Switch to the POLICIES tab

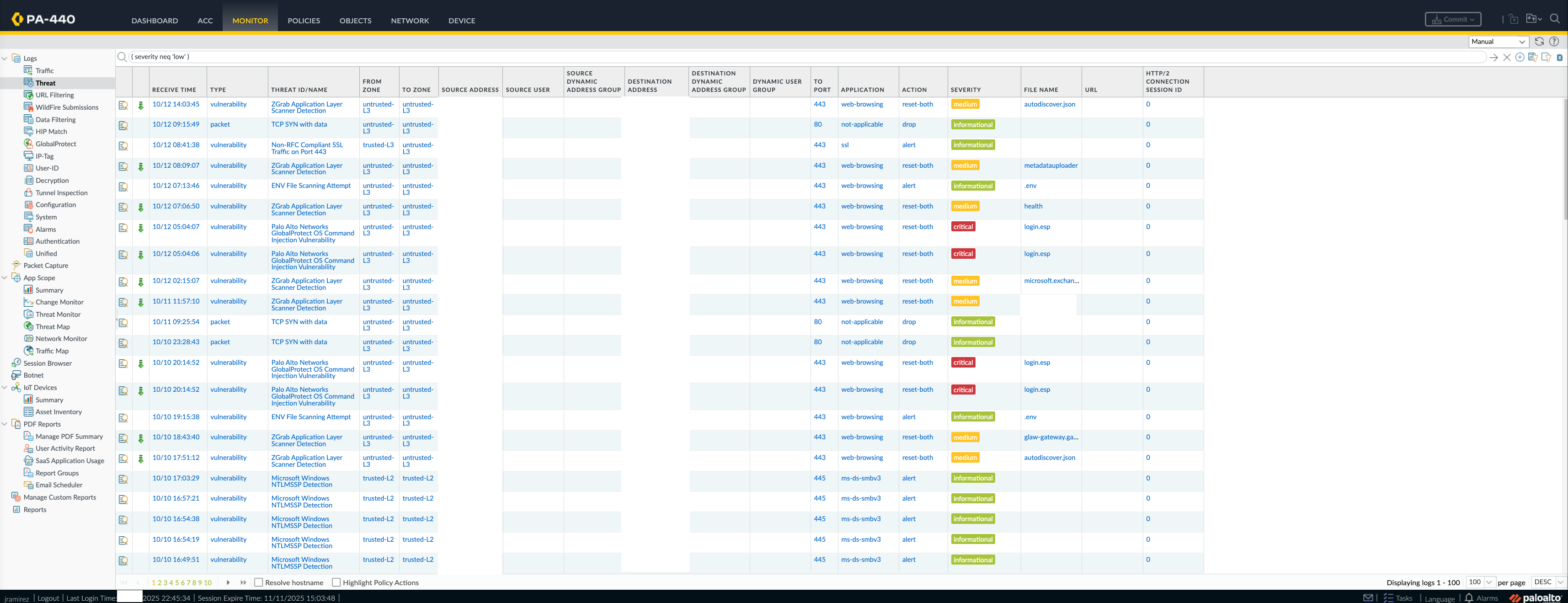303,21
